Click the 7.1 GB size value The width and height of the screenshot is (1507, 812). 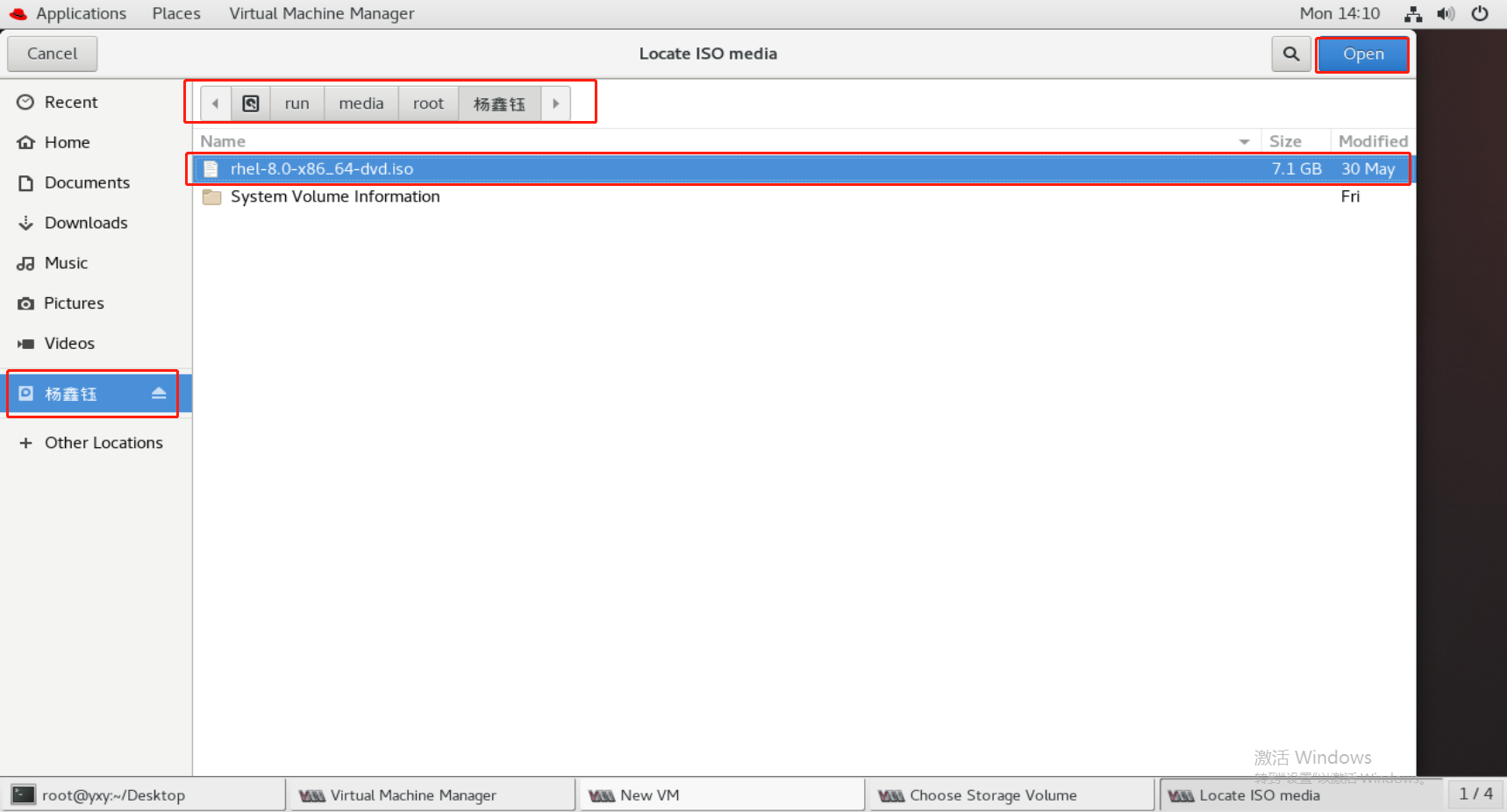pos(1296,169)
